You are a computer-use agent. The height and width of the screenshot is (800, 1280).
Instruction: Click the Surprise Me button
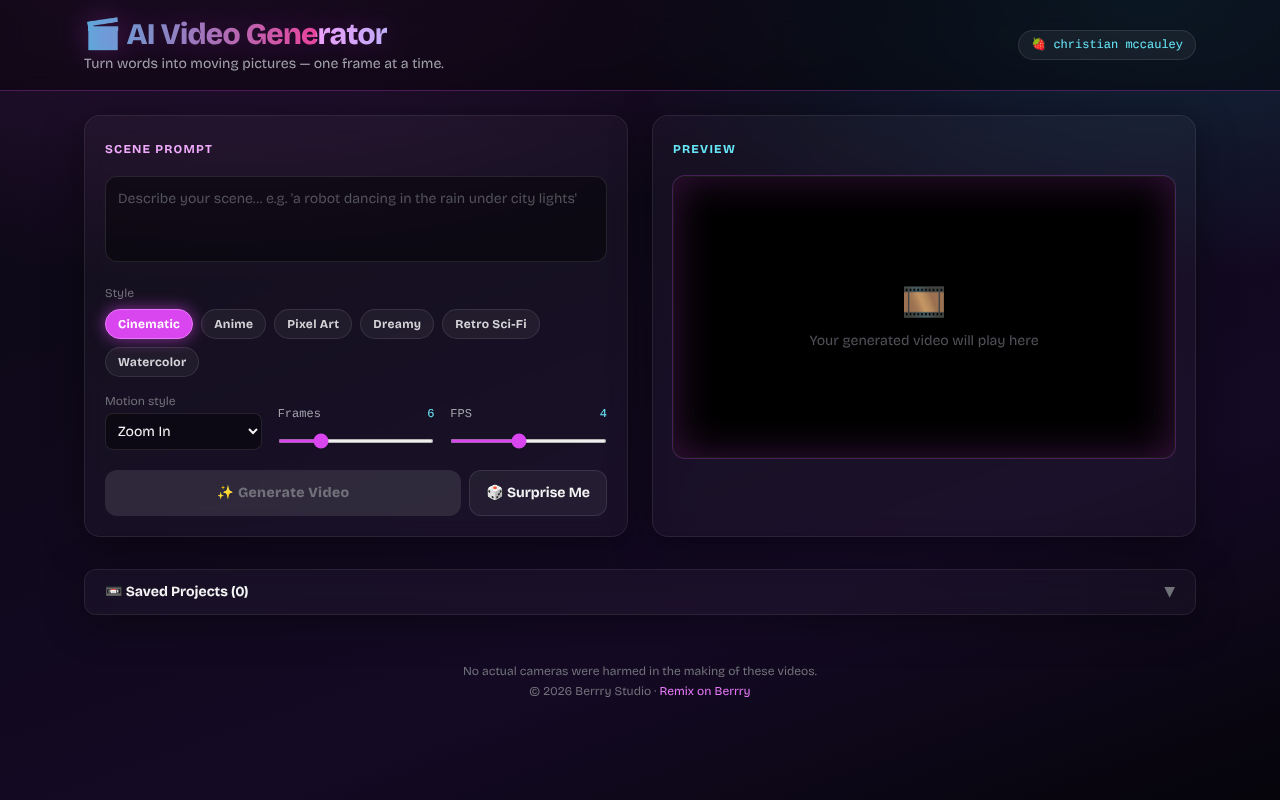point(538,493)
